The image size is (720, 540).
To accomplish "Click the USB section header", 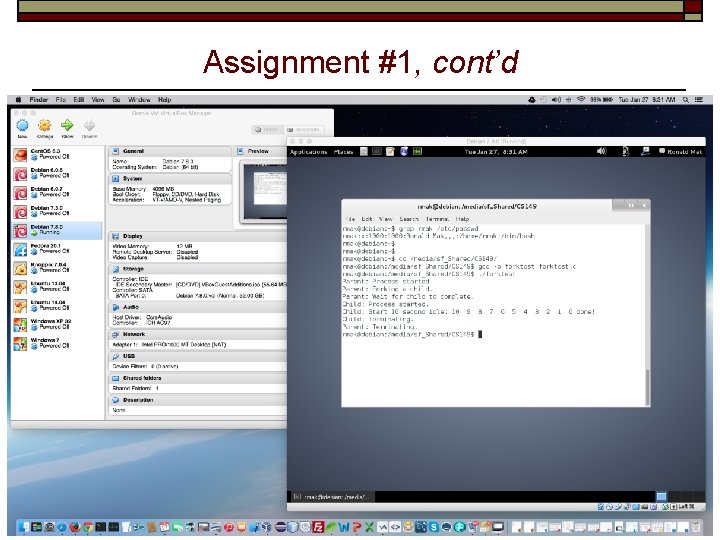I will pos(197,356).
